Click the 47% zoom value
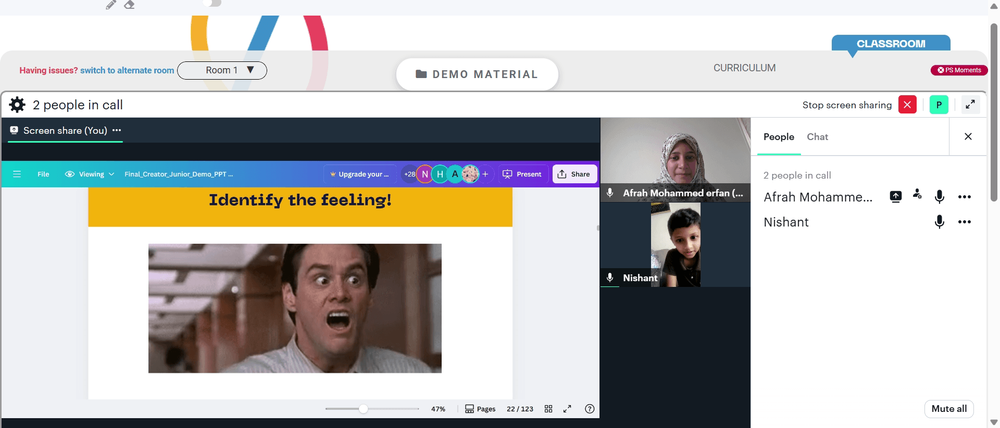 (x=438, y=409)
